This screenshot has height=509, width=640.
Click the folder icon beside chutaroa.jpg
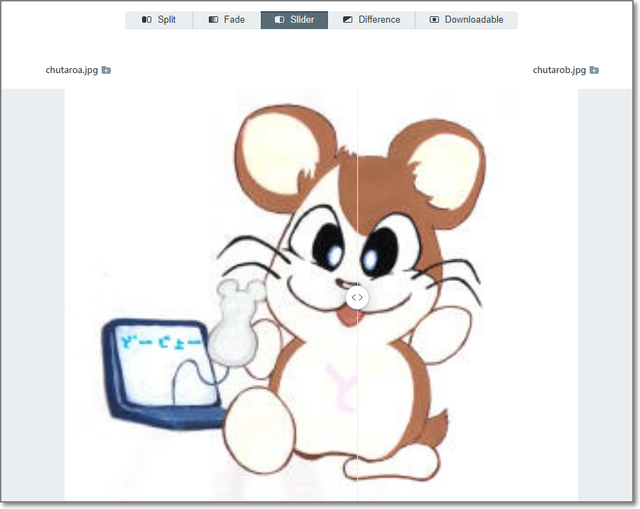click(106, 71)
